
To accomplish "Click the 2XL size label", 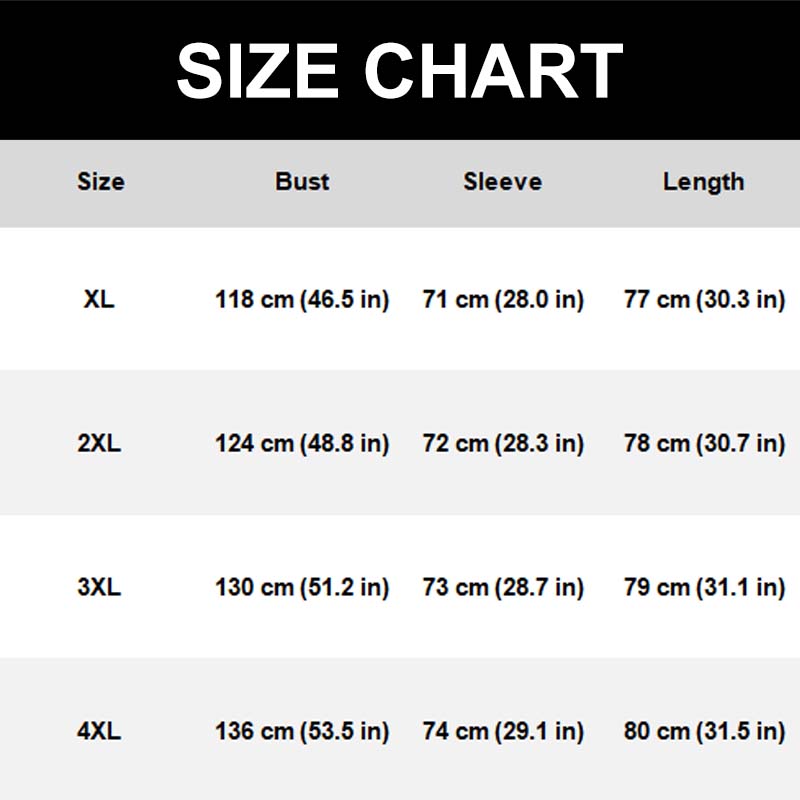I will pos(99,443).
